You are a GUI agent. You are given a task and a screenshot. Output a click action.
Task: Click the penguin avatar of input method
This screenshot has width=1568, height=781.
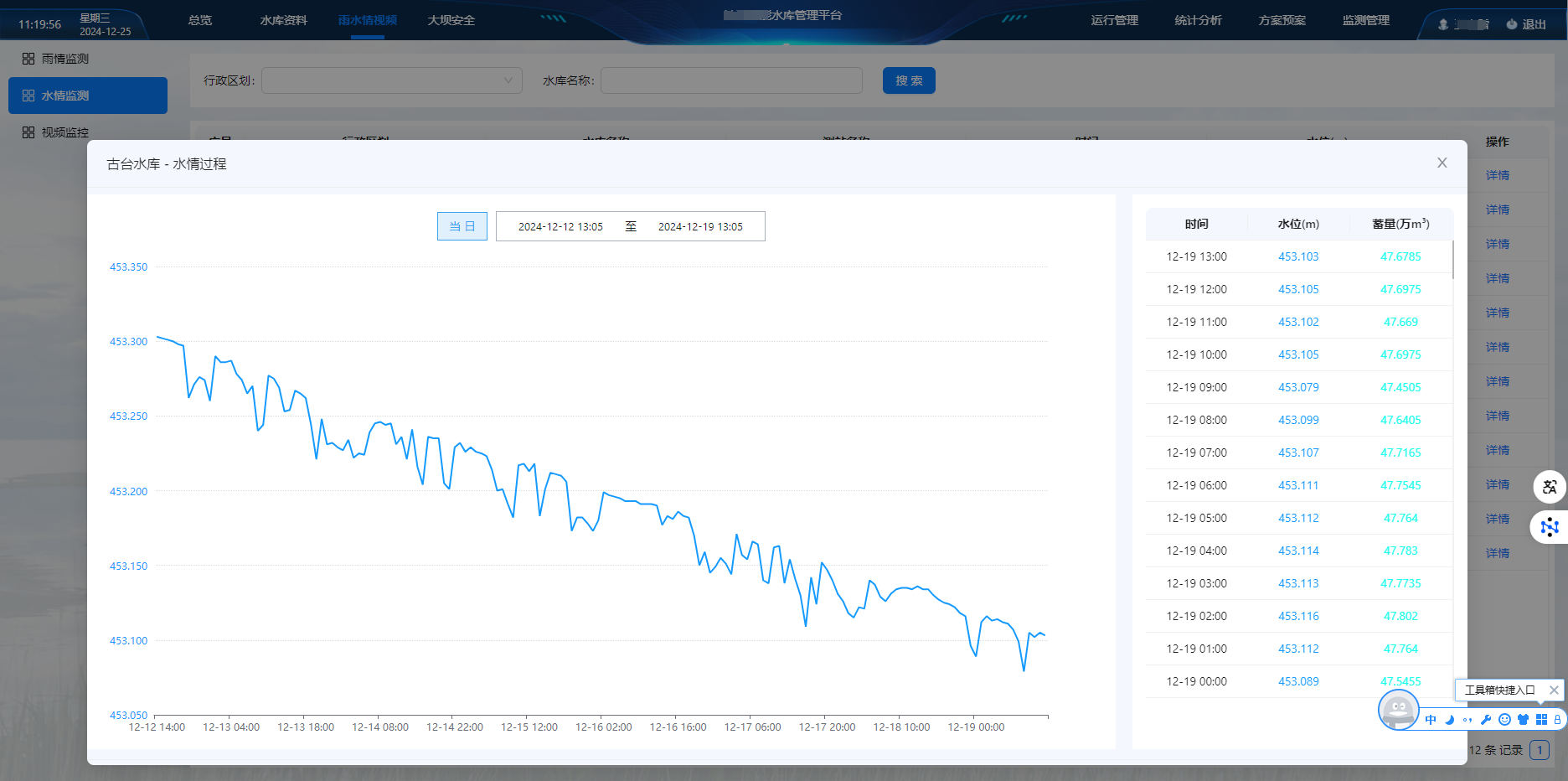1398,711
